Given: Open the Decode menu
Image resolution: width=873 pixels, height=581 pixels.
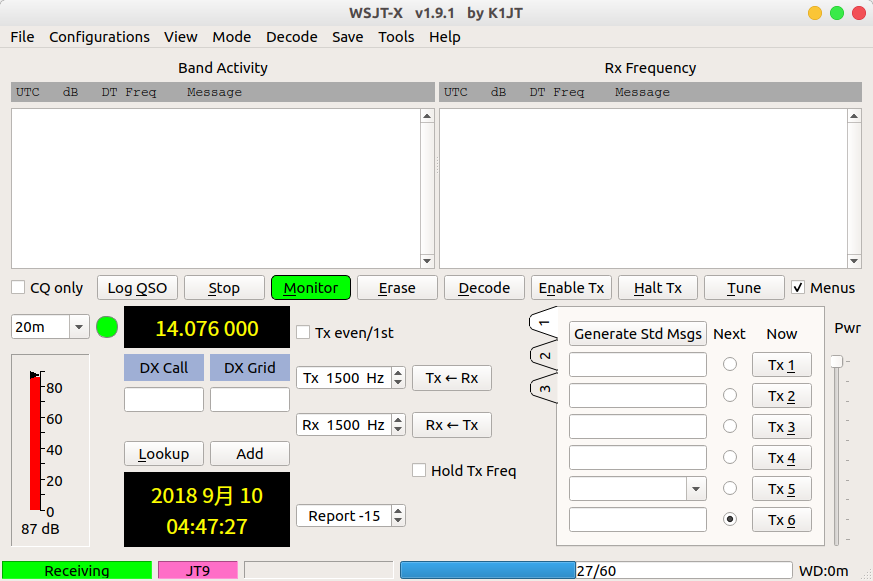Looking at the screenshot, I should pyautogui.click(x=292, y=37).
